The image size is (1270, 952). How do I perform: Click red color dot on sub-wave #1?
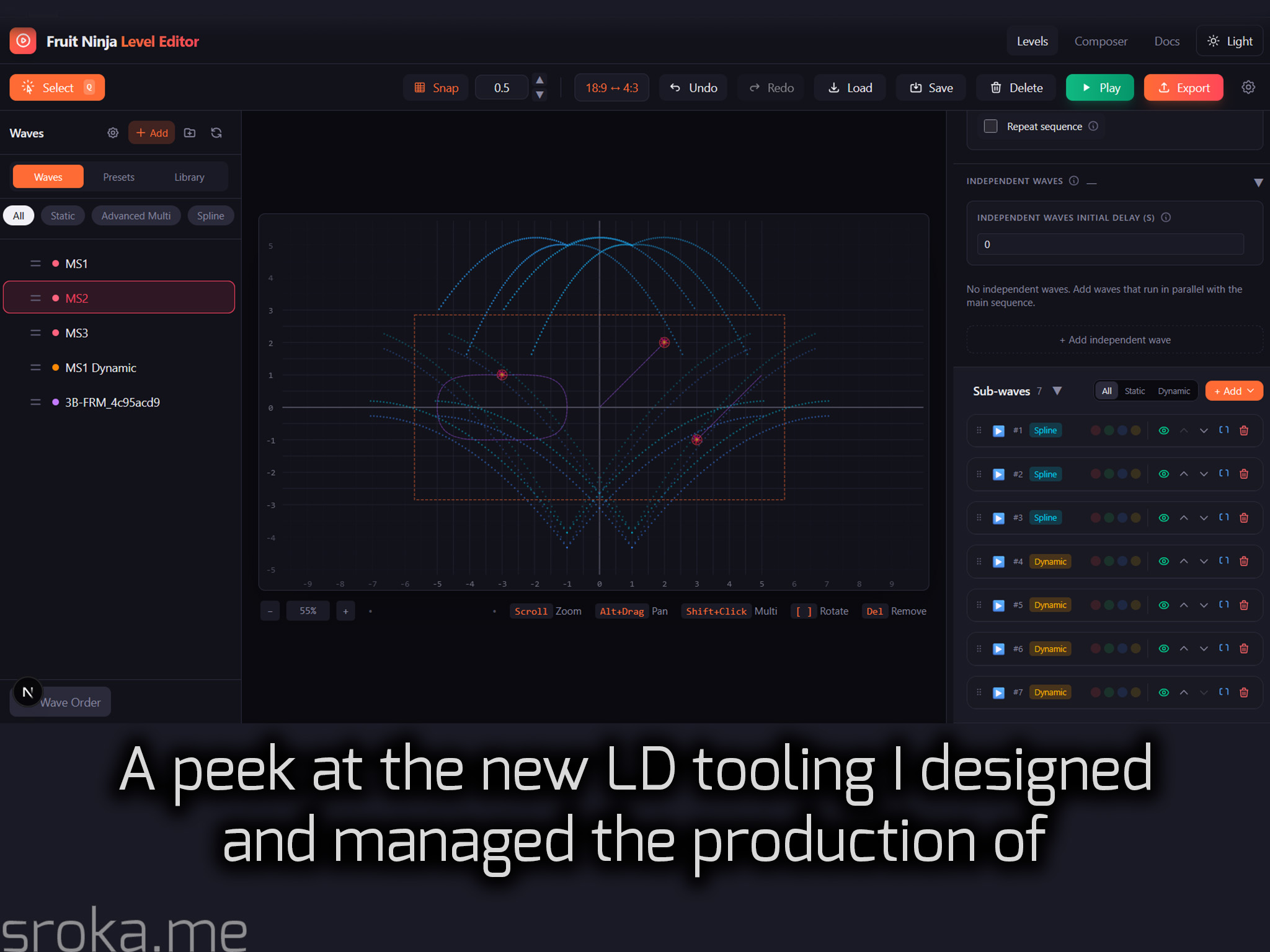point(1096,431)
